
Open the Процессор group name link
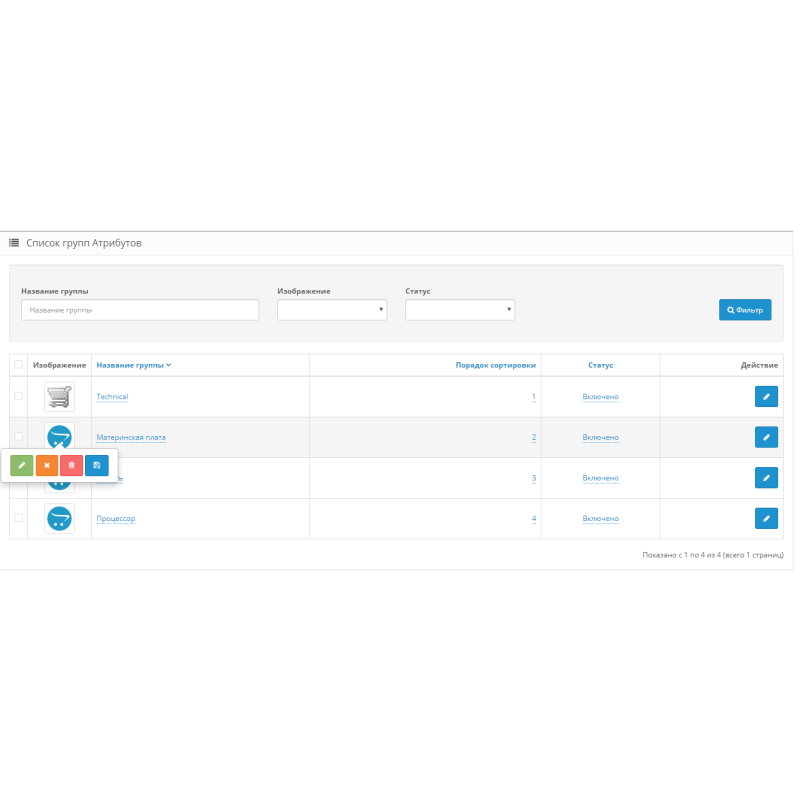point(115,519)
